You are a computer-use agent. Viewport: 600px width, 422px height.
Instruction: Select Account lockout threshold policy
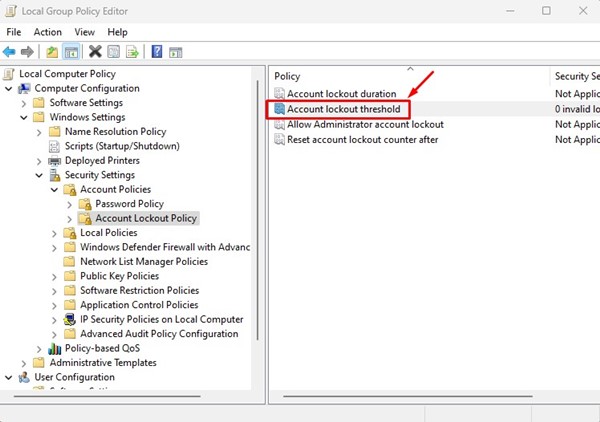click(343, 109)
